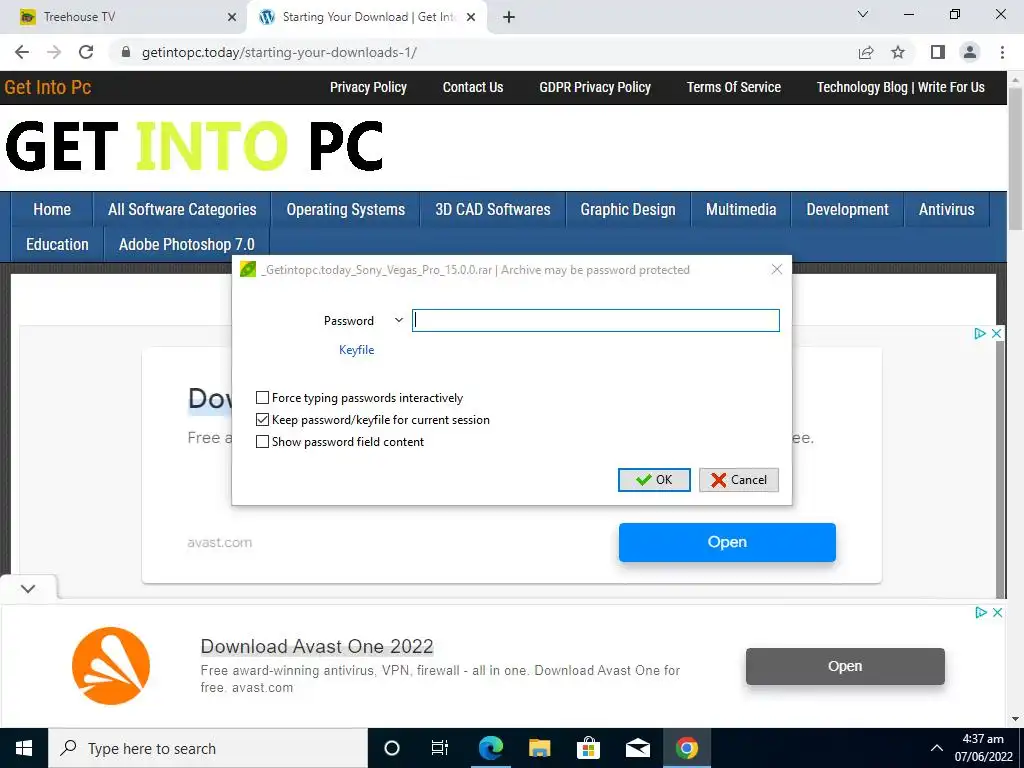Open the Chrome three-dot menu

[x=1002, y=52]
